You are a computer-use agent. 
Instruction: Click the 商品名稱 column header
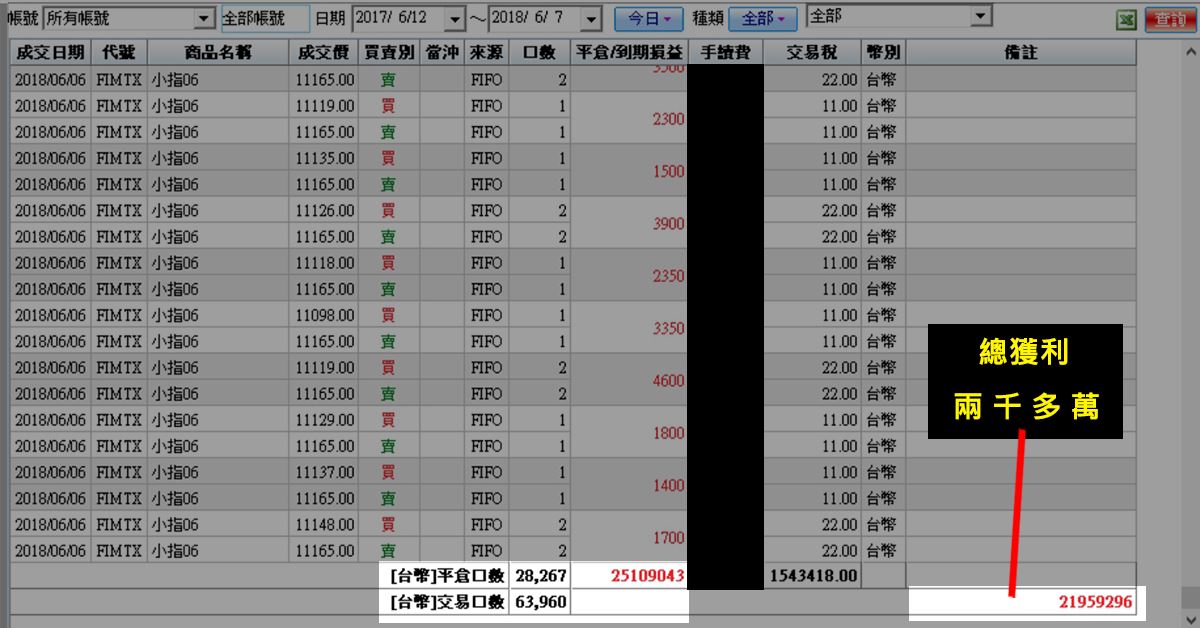[x=217, y=53]
